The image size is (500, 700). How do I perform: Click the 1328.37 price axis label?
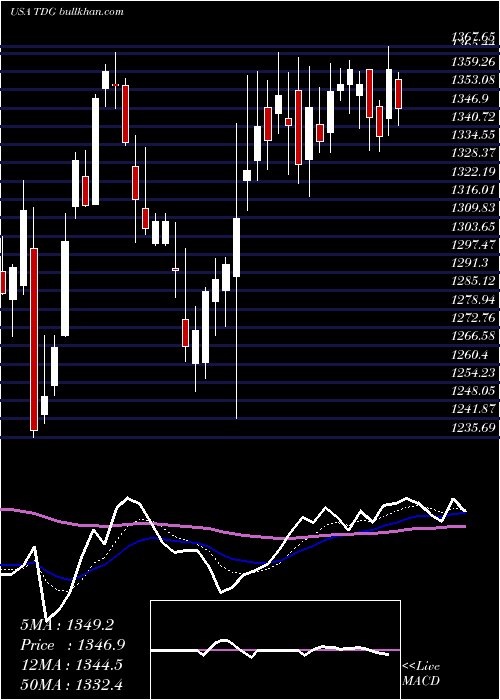click(473, 153)
